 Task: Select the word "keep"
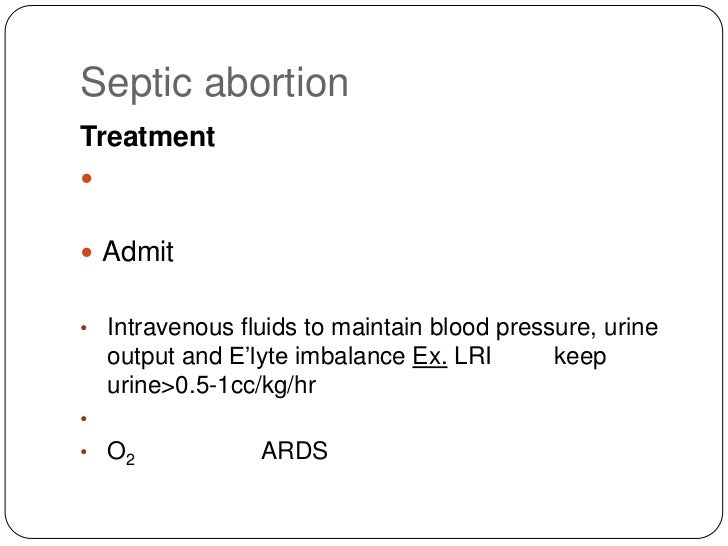[580, 357]
